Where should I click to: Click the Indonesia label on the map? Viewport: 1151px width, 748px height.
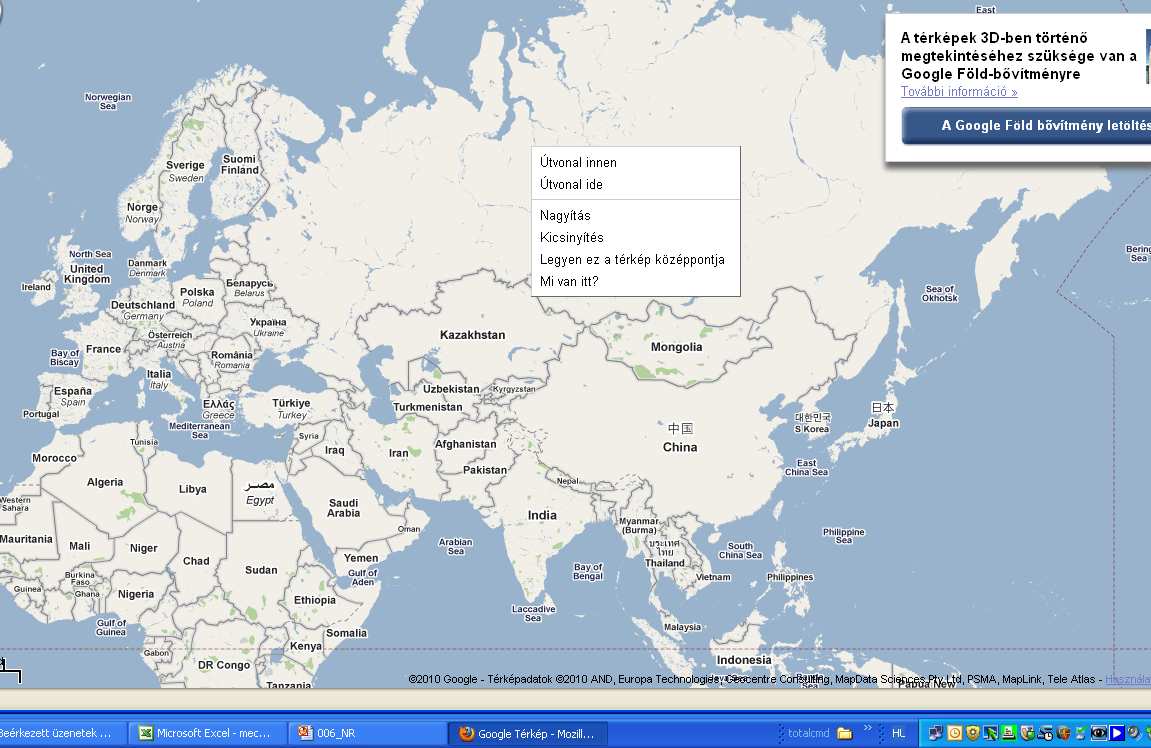click(x=744, y=660)
